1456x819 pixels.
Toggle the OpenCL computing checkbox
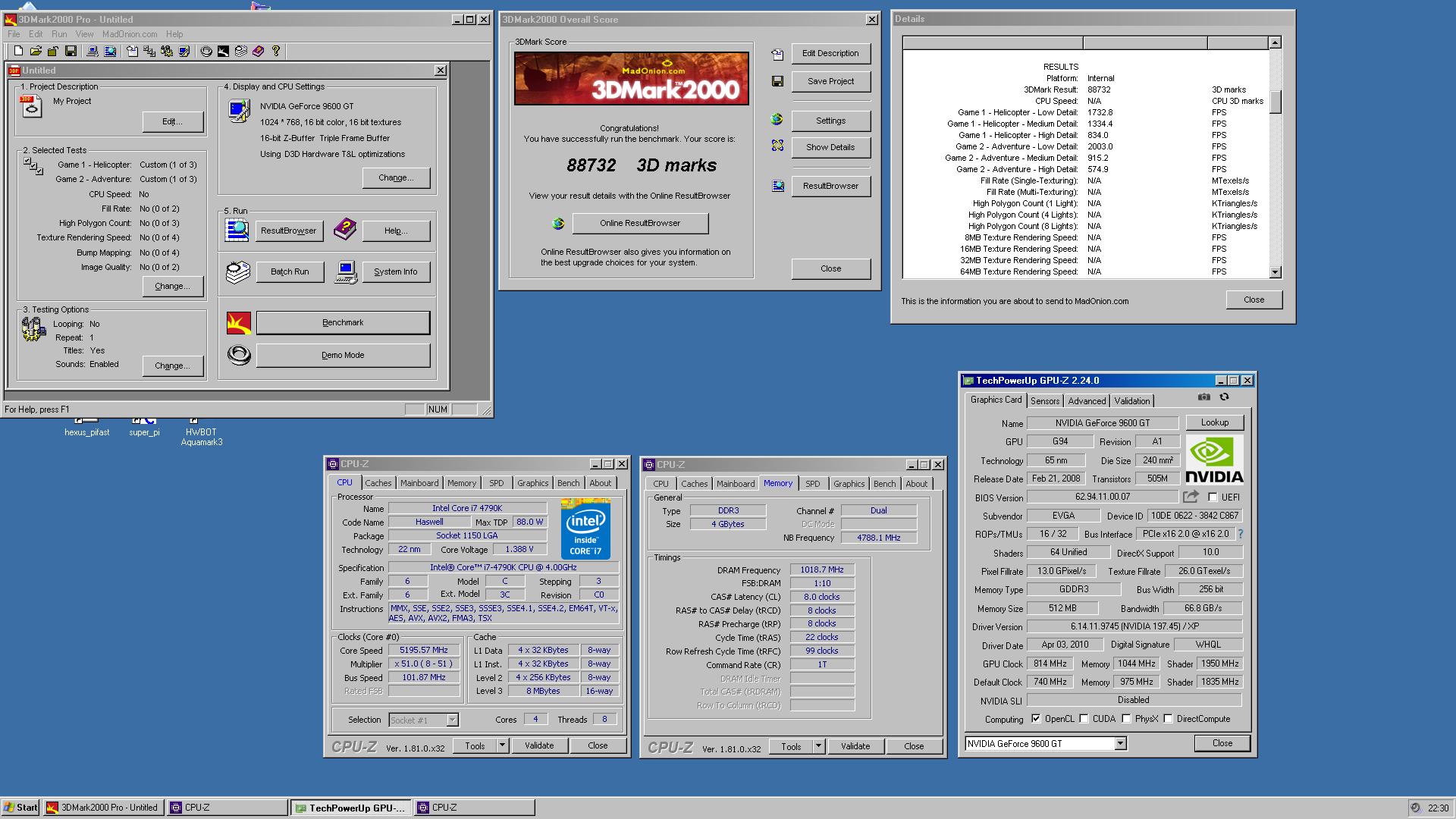pos(1036,719)
